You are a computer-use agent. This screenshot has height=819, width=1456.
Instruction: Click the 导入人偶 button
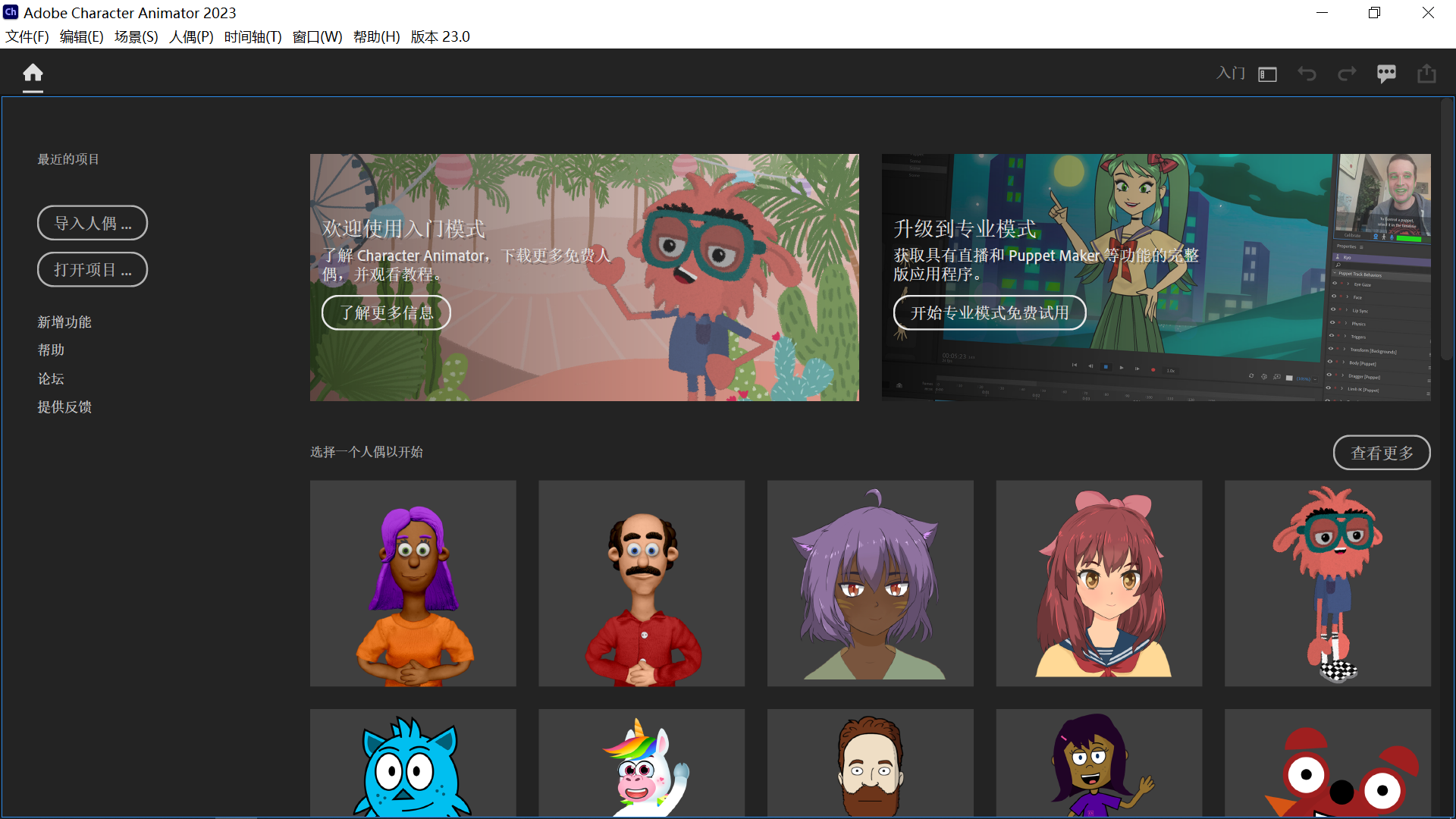click(x=93, y=223)
